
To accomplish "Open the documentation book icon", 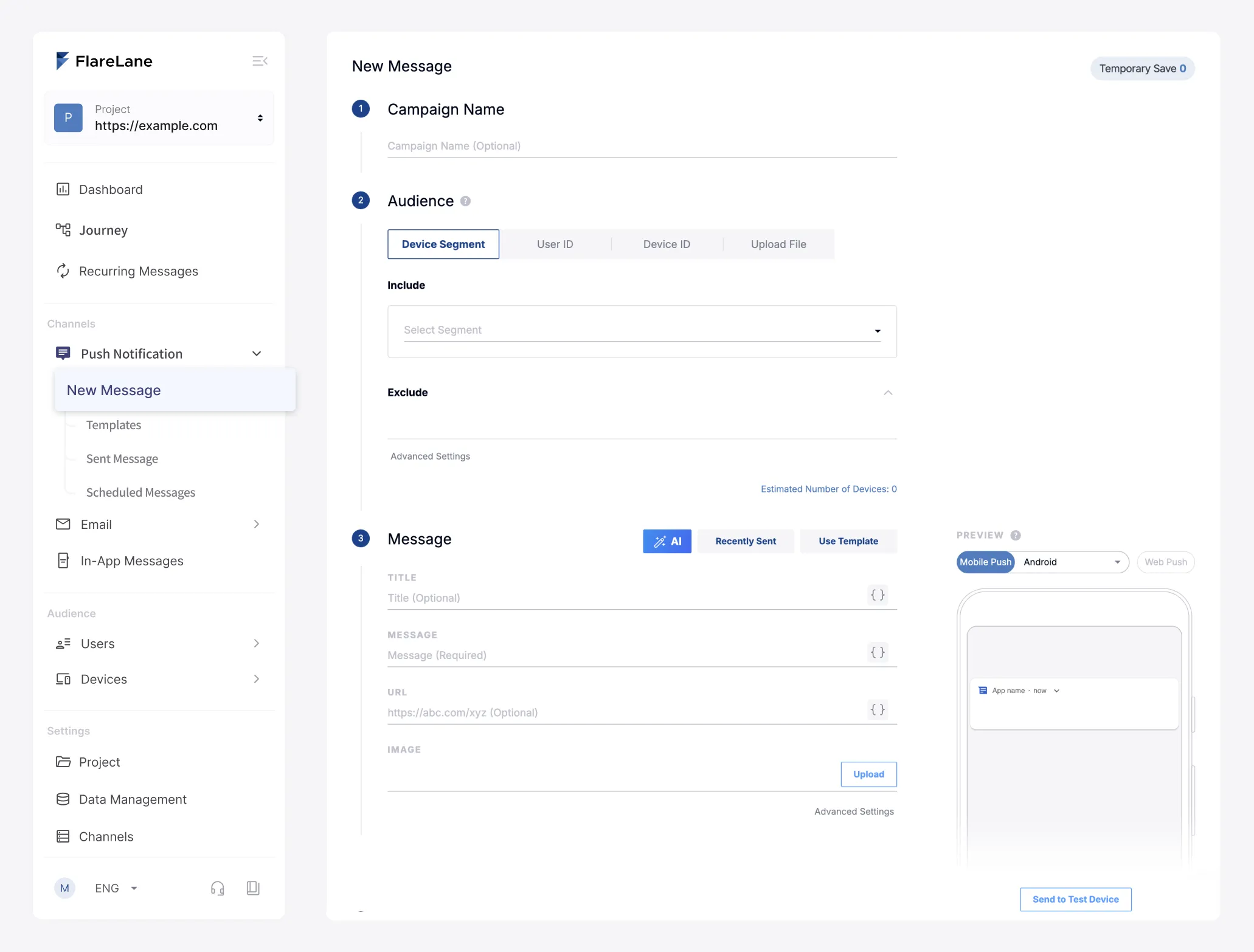I will (253, 888).
